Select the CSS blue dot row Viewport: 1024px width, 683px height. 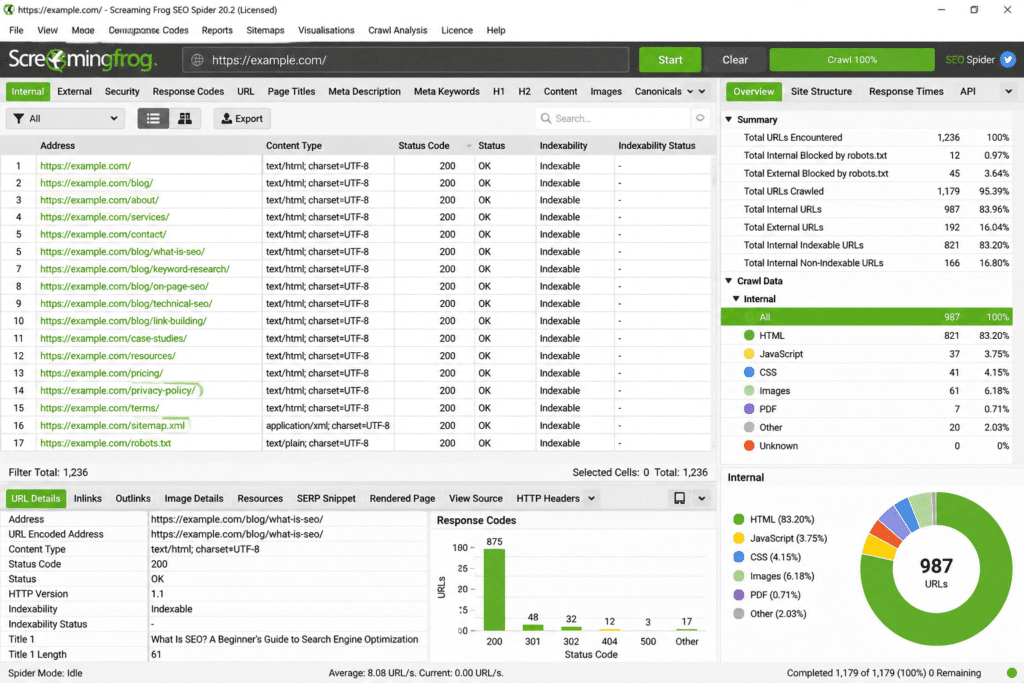[x=867, y=372]
